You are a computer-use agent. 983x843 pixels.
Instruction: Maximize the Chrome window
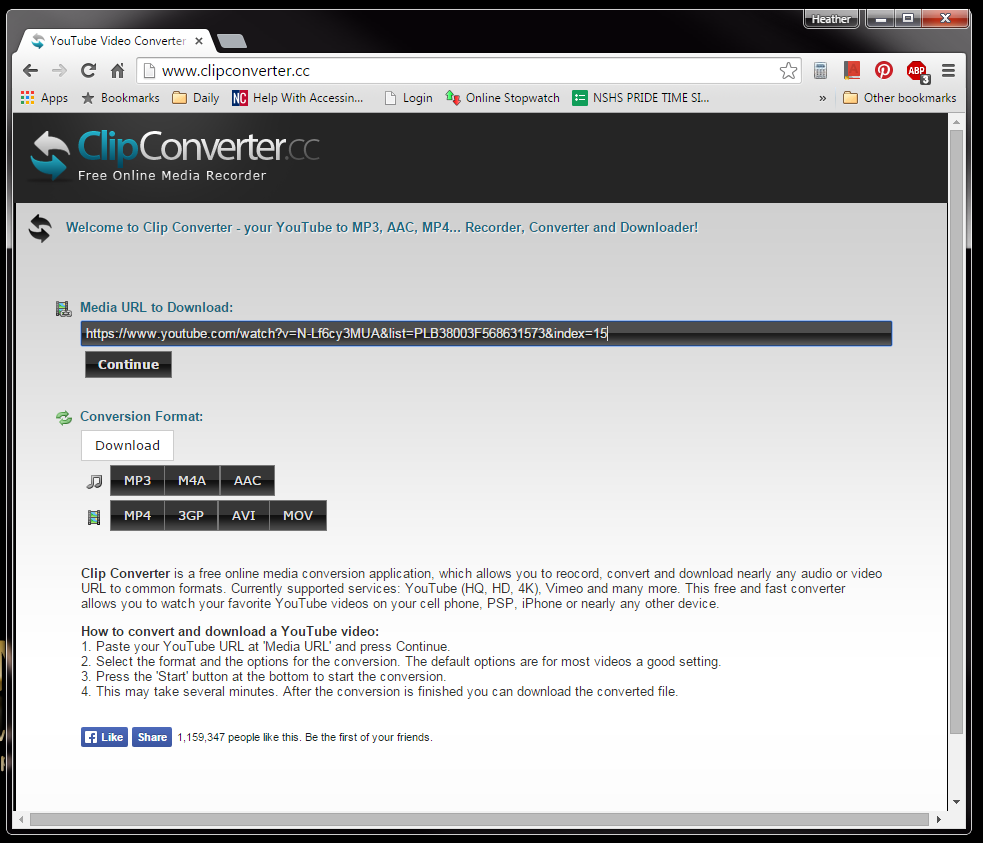pyautogui.click(x=907, y=19)
